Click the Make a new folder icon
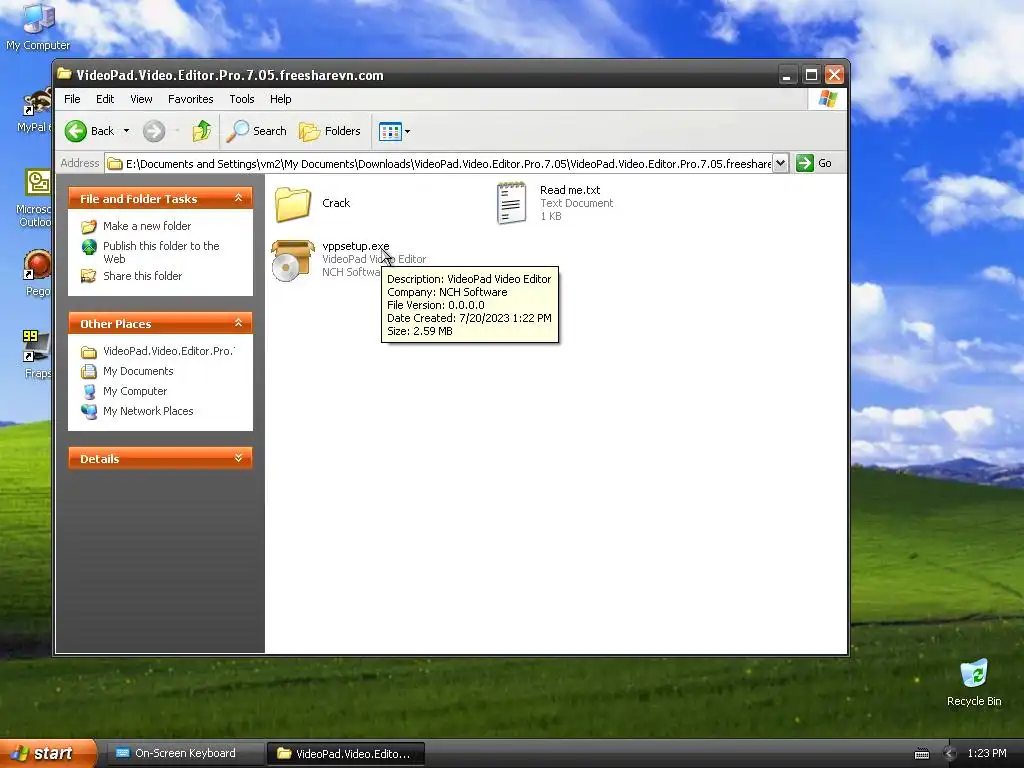This screenshot has width=1024, height=768. (x=89, y=227)
